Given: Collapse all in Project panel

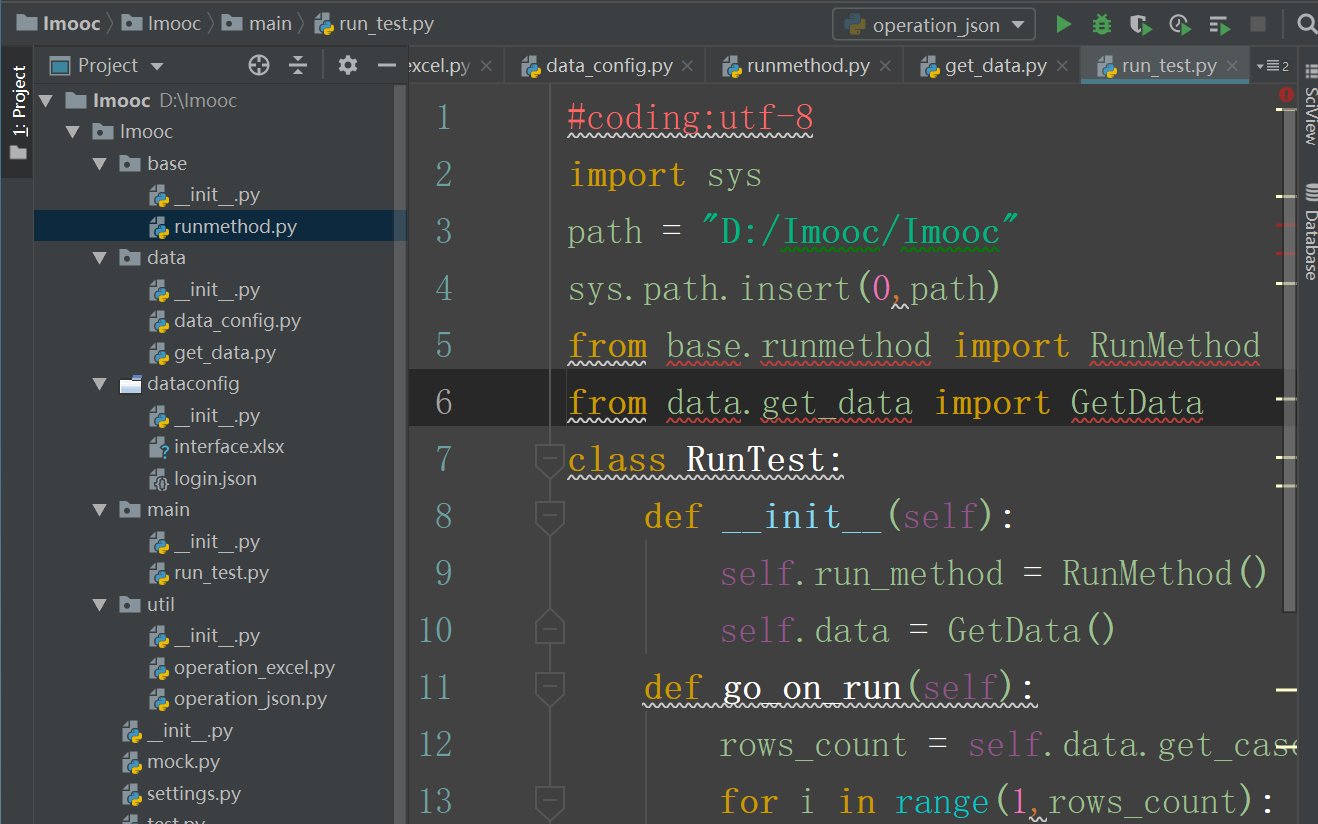Looking at the screenshot, I should (298, 65).
